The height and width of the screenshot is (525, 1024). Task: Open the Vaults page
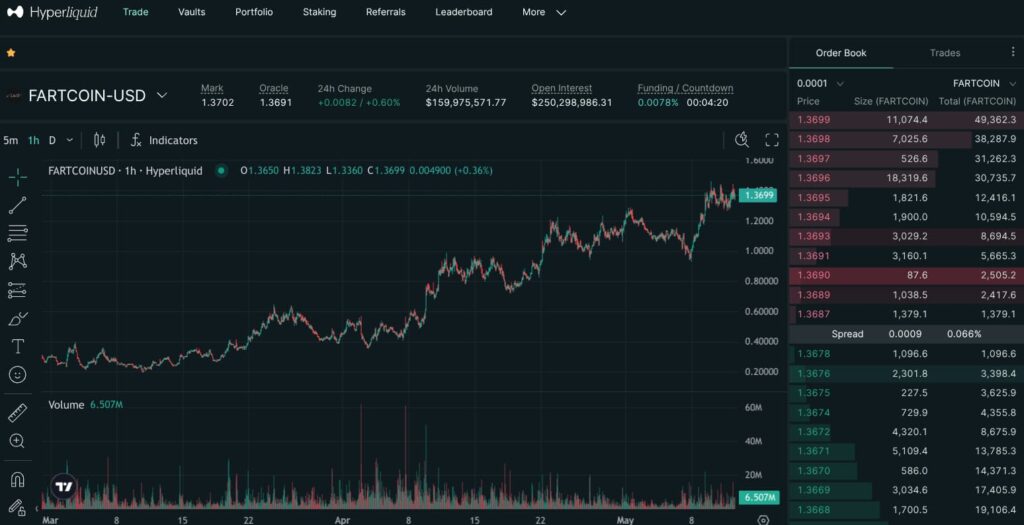point(191,12)
